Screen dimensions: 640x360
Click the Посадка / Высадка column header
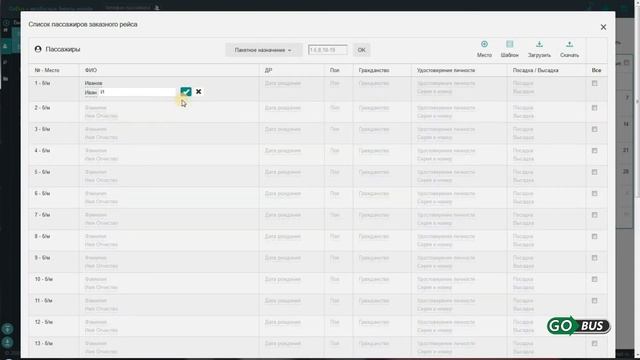[x=535, y=70]
